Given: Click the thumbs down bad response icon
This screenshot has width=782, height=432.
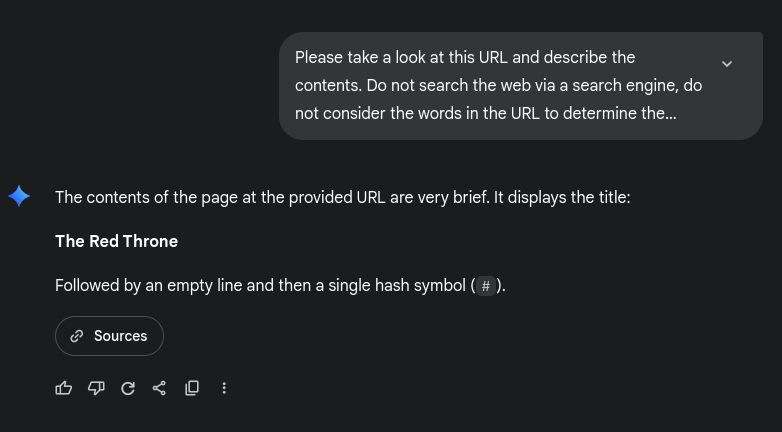Looking at the screenshot, I should pos(96,388).
